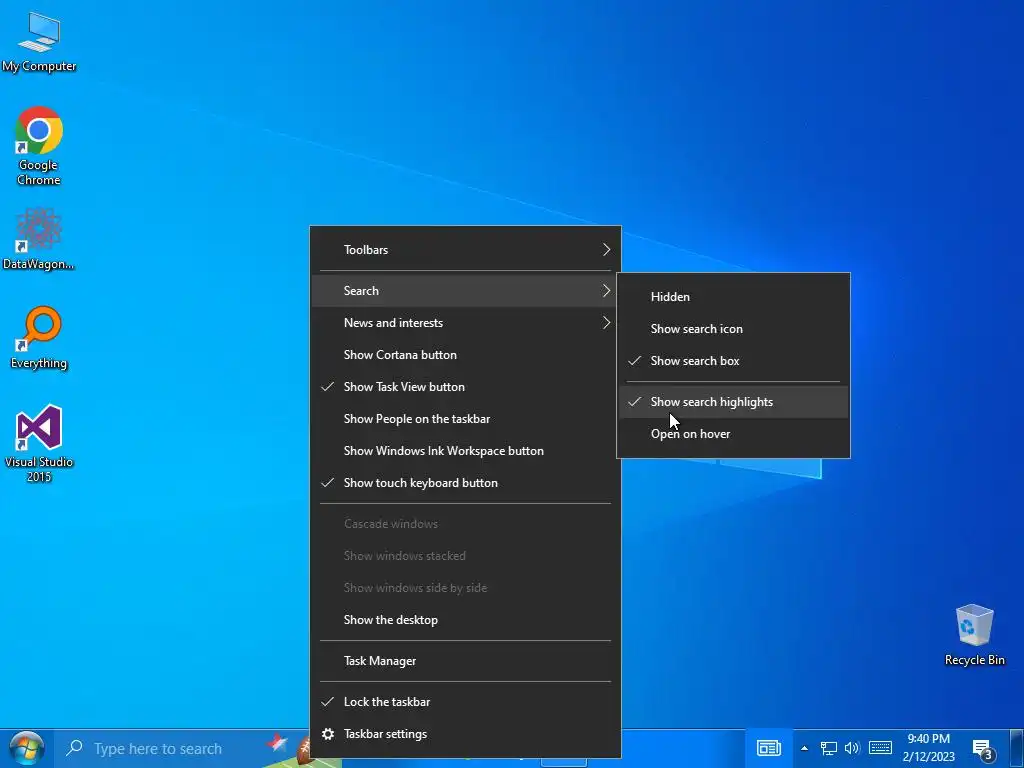Open the My Computer desktop icon
1024x768 pixels.
click(x=39, y=41)
